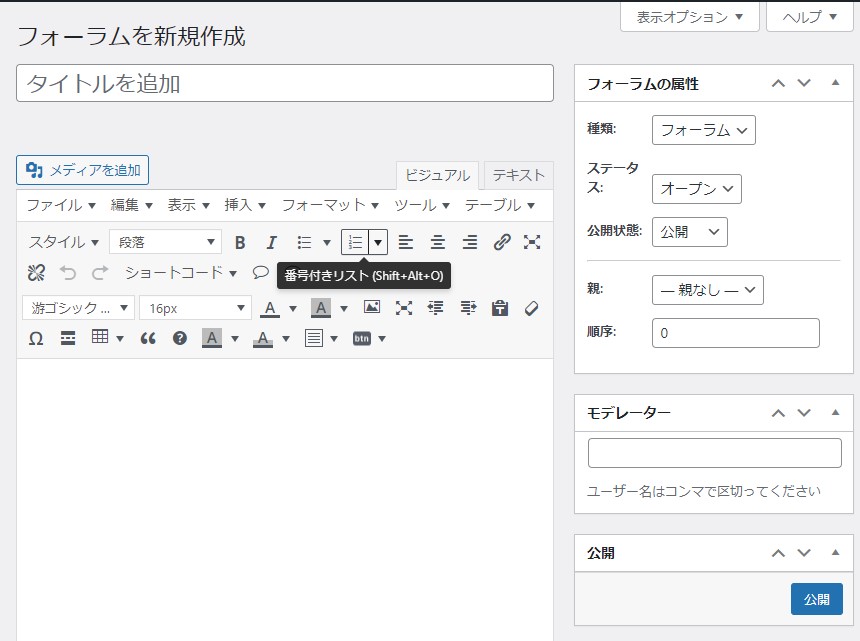The width and height of the screenshot is (860, 641).
Task: Click the タイトルを追加 title field
Action: click(285, 83)
